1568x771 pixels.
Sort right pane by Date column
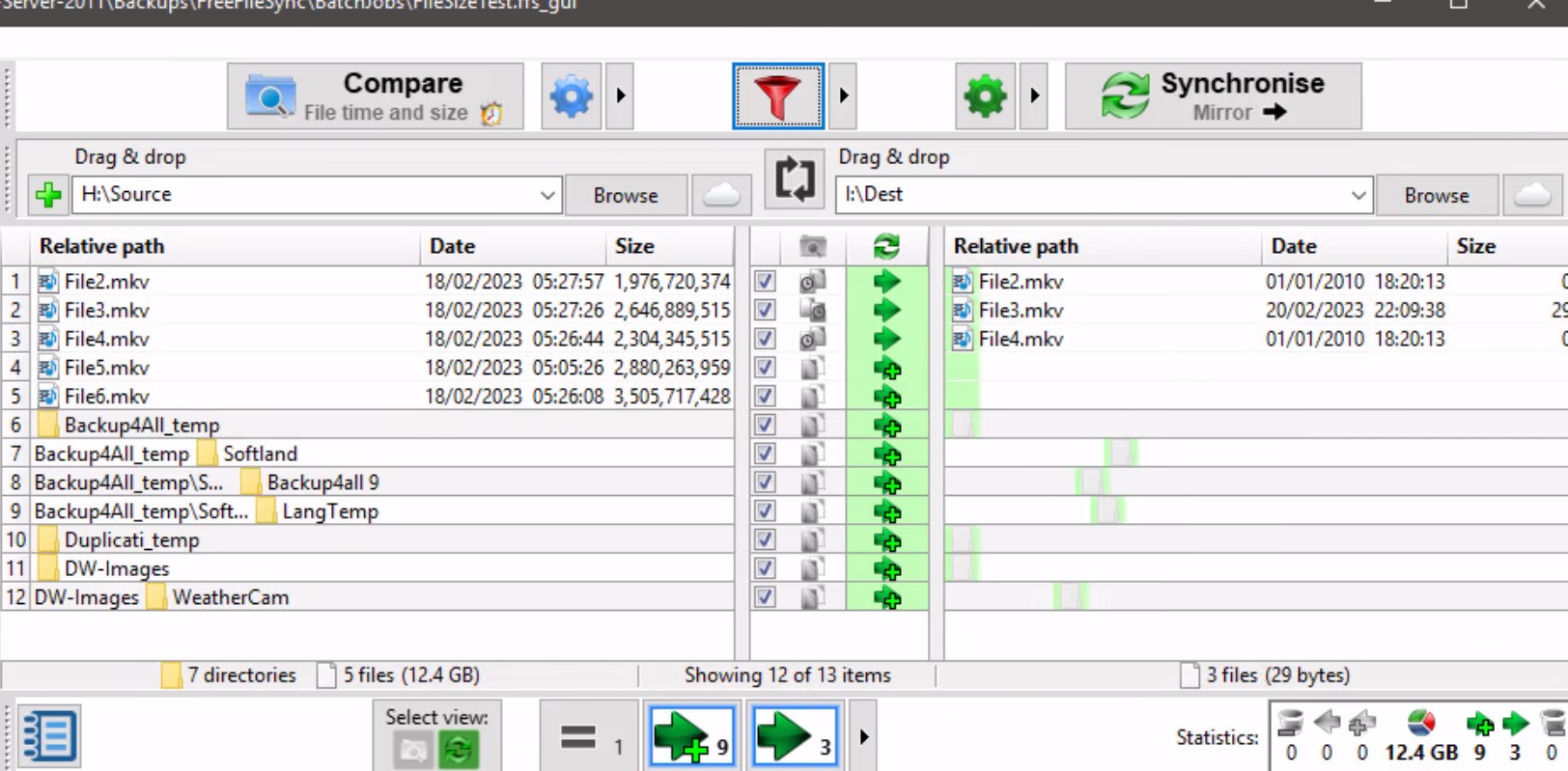1355,246
